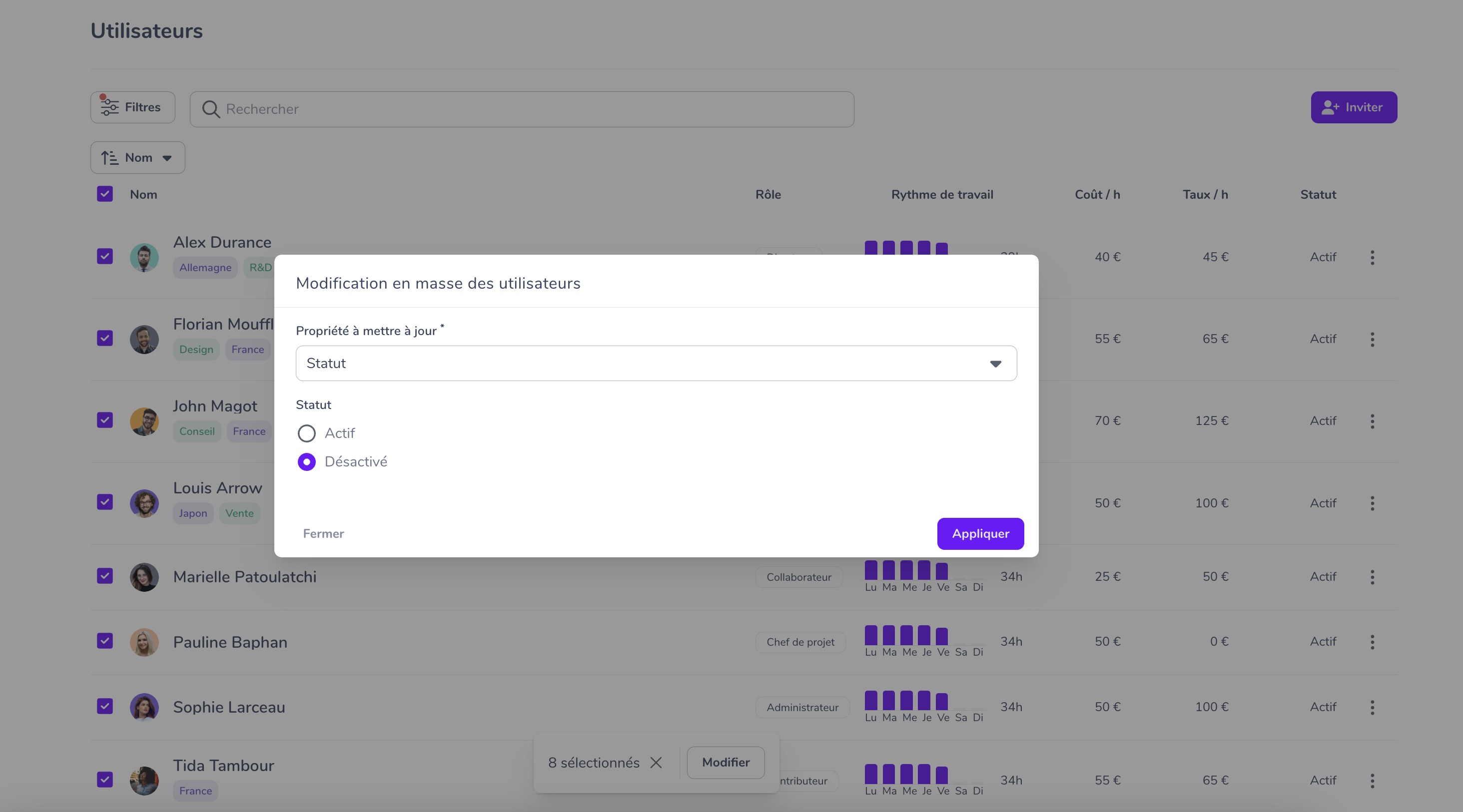
Task: Click Louis Arrow's avatar
Action: coord(144,503)
